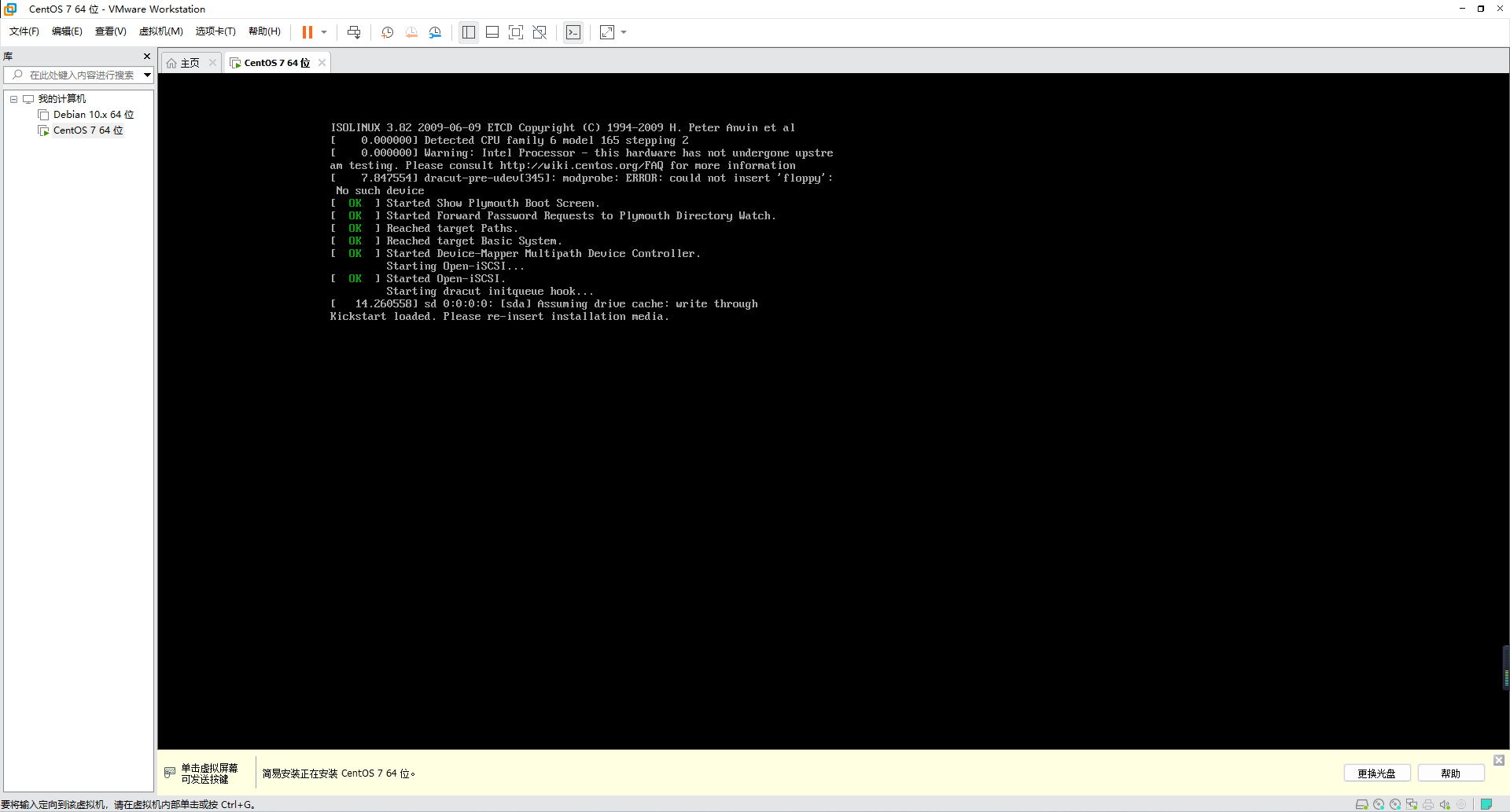Open the stretch mode dropdown arrow
1510x812 pixels.
pyautogui.click(x=624, y=32)
